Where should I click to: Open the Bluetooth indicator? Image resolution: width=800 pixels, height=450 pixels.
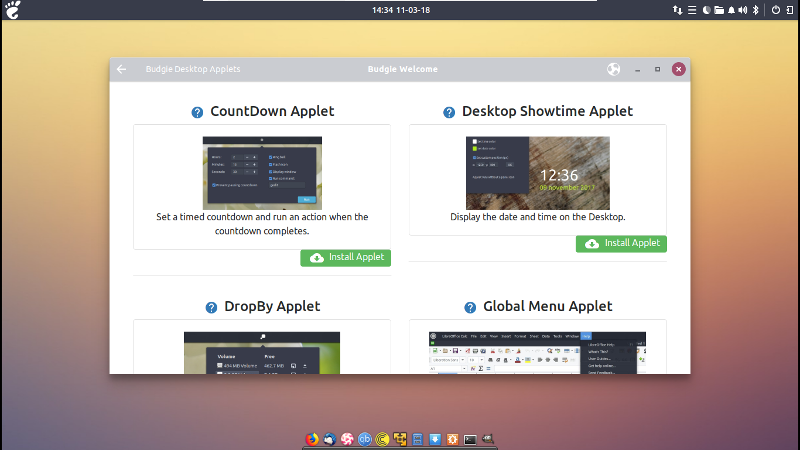click(756, 10)
